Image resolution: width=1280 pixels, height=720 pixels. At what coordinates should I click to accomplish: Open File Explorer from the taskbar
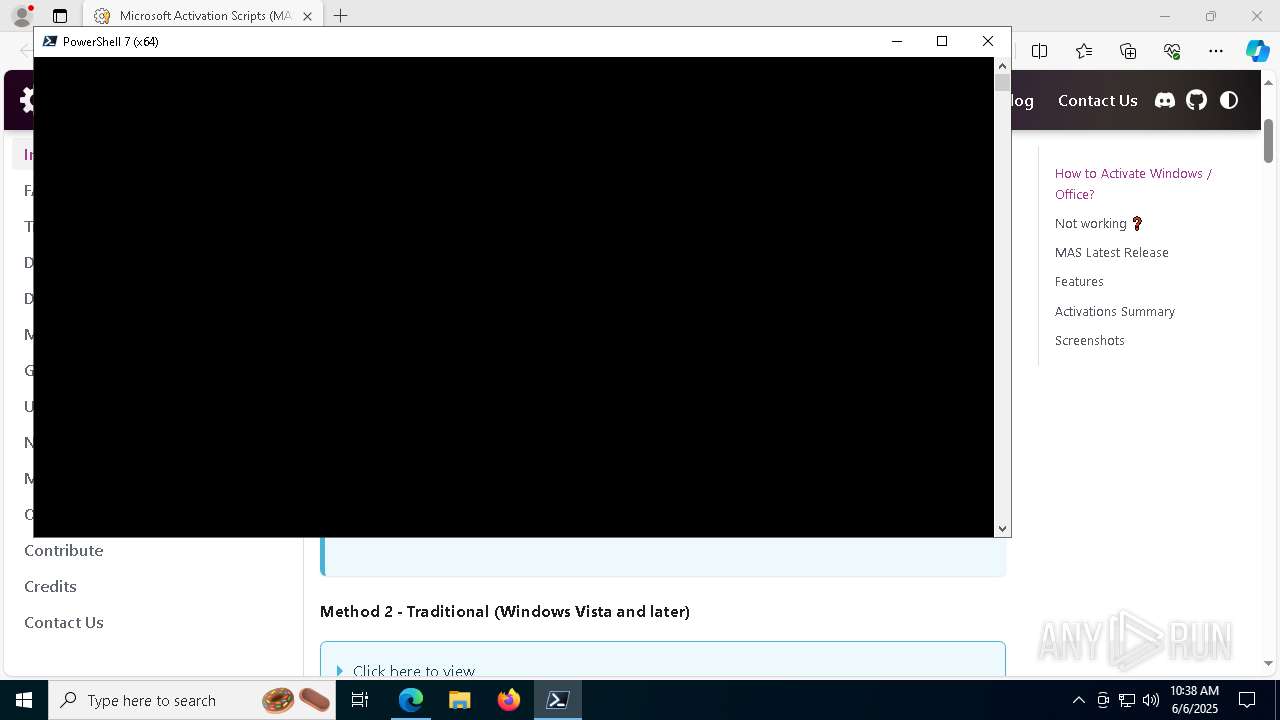click(460, 700)
